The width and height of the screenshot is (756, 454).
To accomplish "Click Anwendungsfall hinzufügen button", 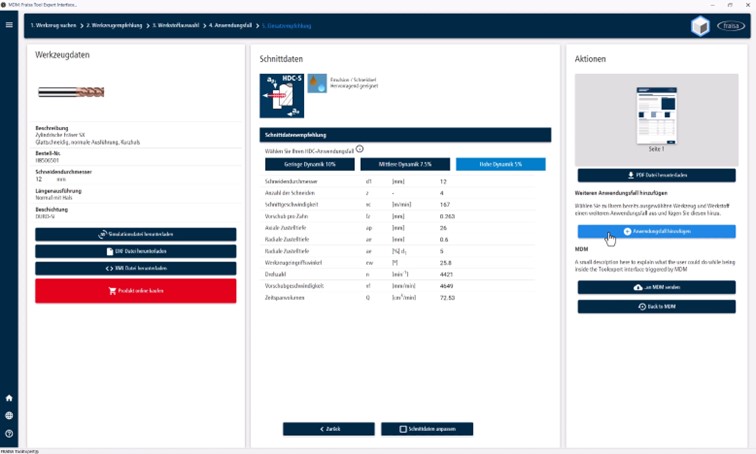I will (657, 231).
